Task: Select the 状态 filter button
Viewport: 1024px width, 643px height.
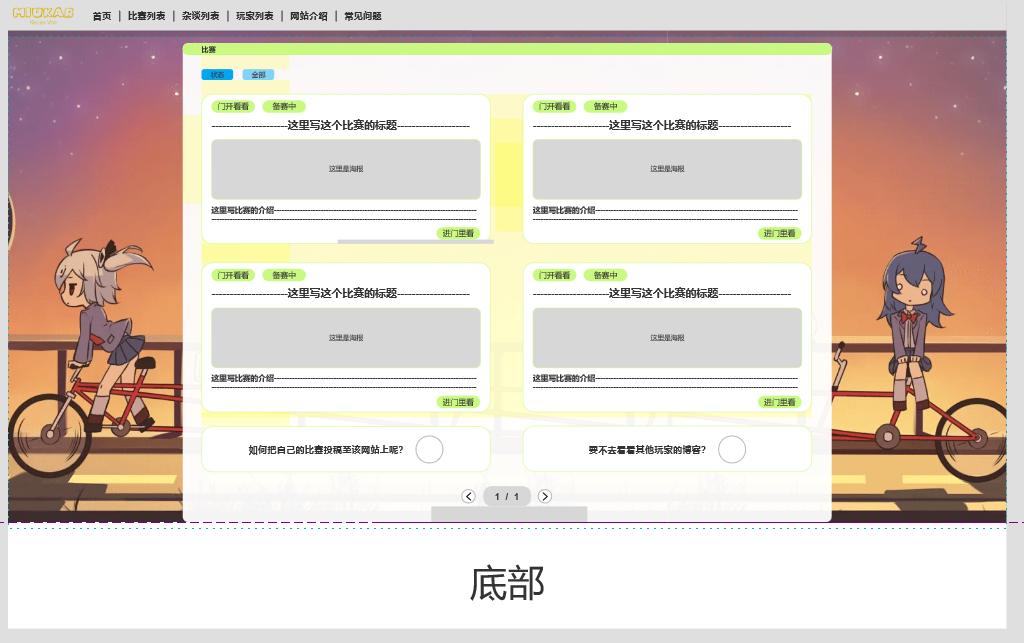Action: (217, 75)
